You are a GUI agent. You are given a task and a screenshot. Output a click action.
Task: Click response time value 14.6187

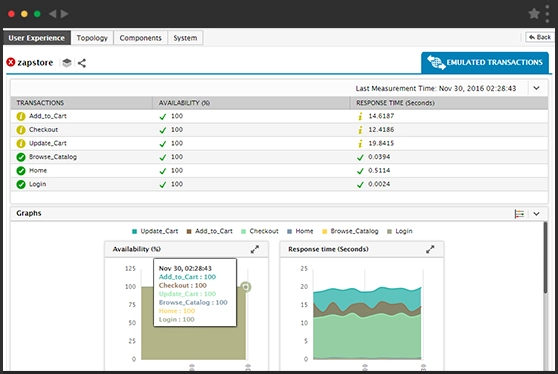pos(381,116)
